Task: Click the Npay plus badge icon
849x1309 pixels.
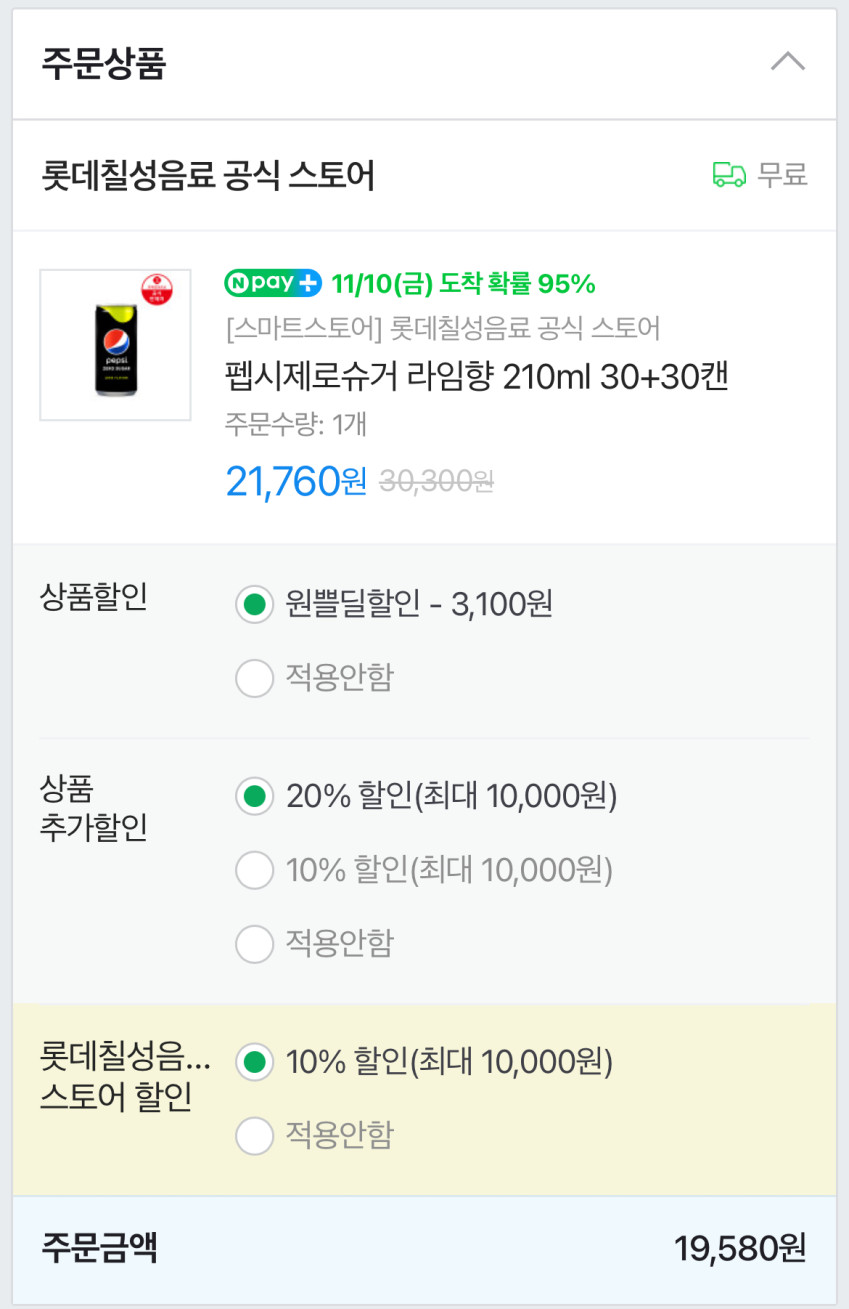Action: pyautogui.click(x=273, y=283)
